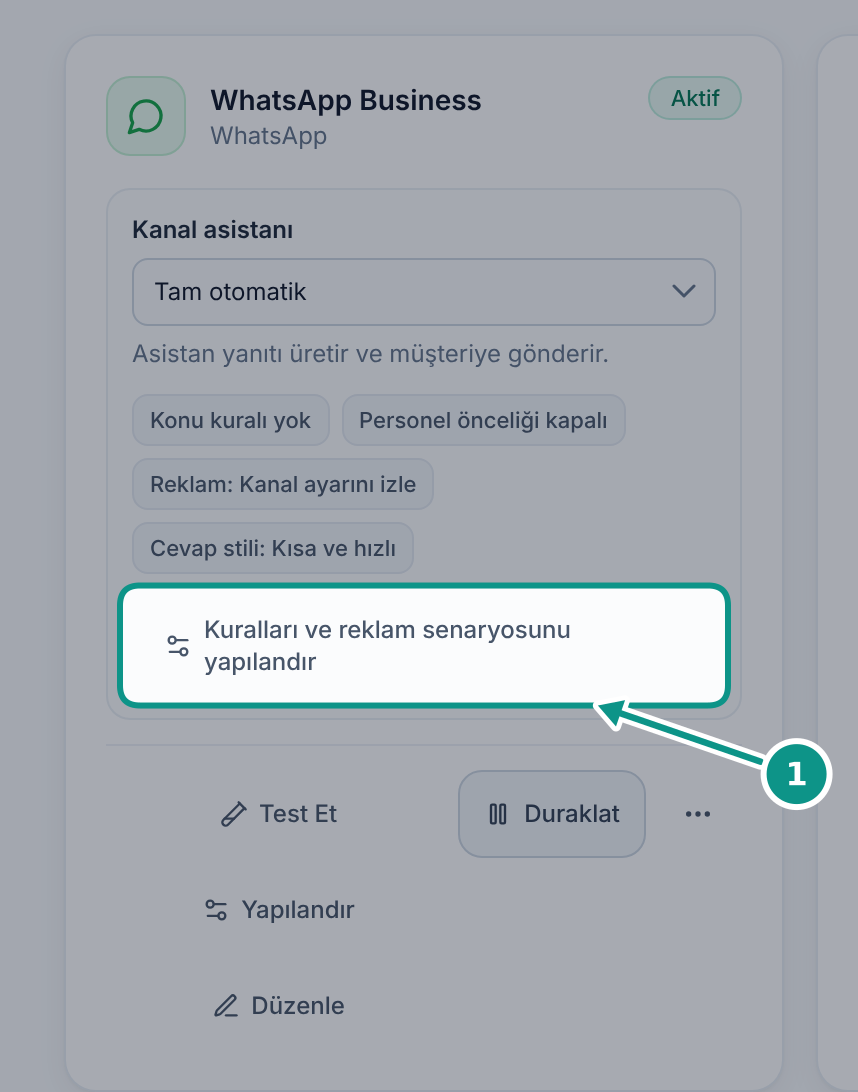
Task: Click the Aktif status badge
Action: [694, 98]
